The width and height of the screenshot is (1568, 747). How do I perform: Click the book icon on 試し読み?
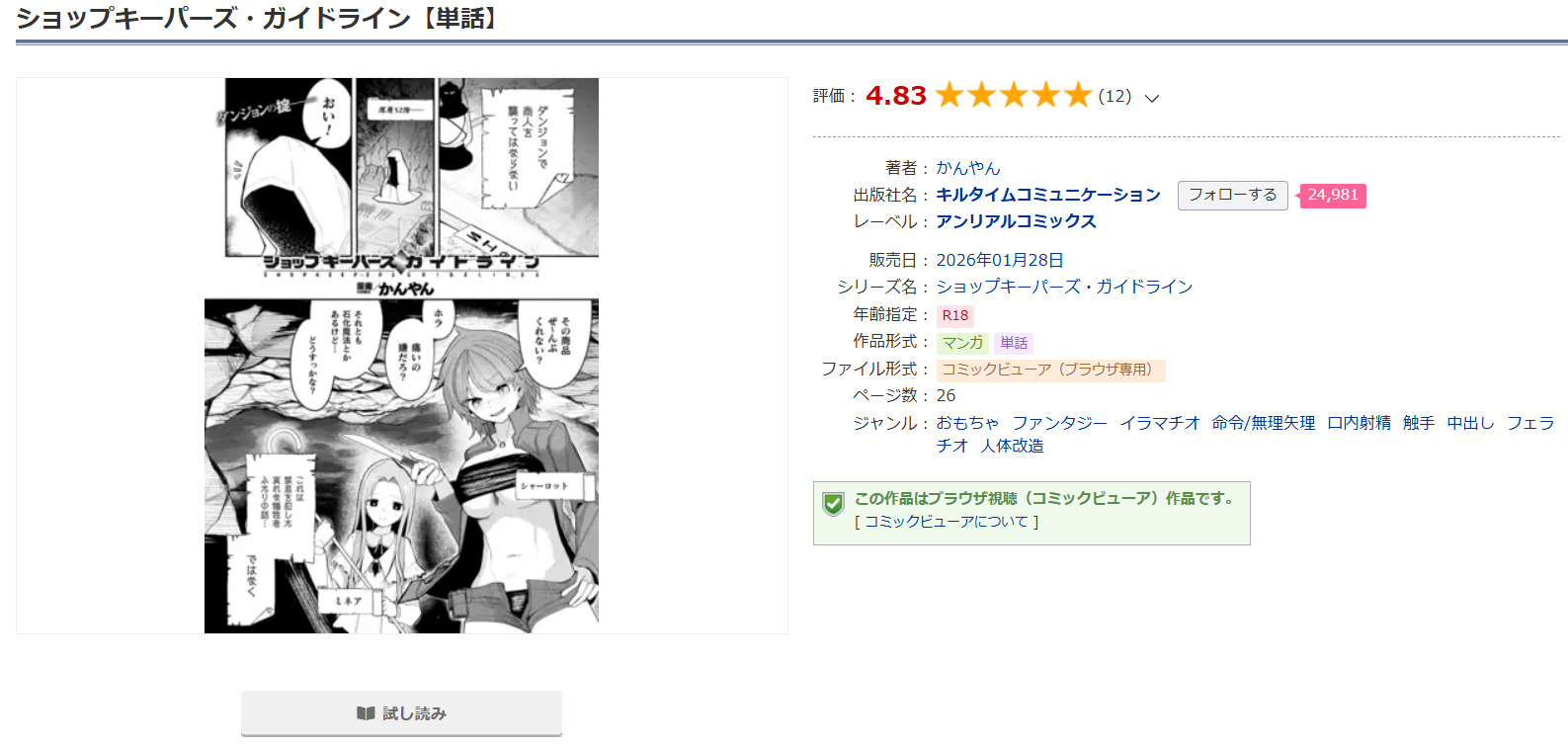coord(366,713)
